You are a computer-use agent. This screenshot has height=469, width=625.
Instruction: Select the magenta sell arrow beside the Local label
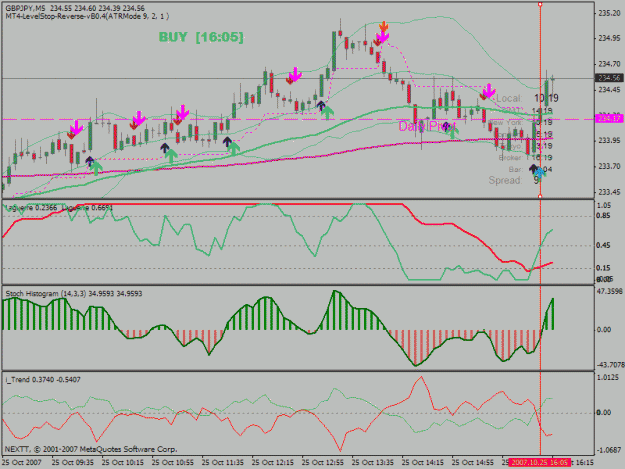[x=489, y=90]
